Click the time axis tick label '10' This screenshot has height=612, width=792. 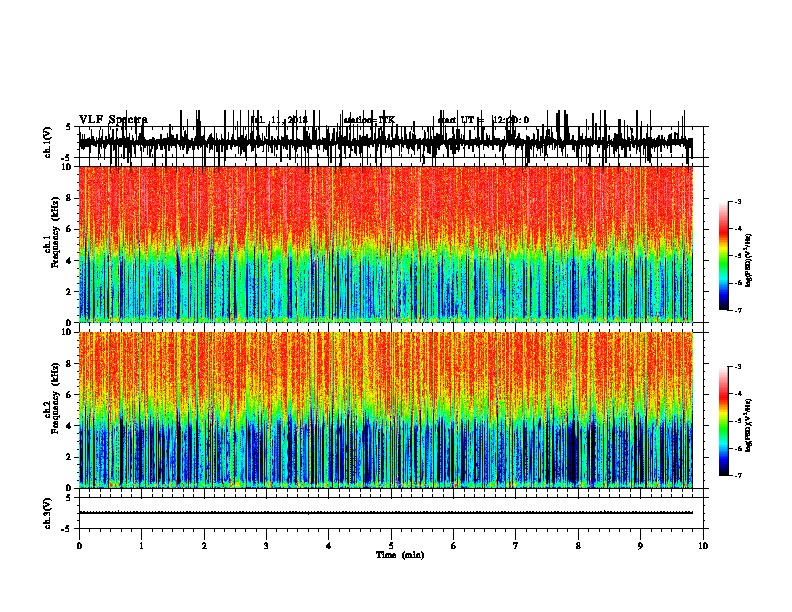(703, 546)
